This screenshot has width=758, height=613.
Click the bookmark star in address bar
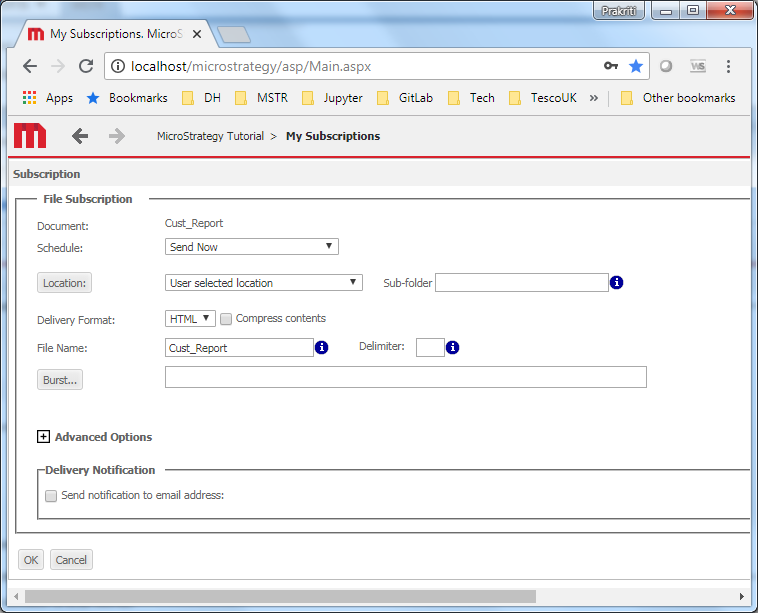[636, 66]
